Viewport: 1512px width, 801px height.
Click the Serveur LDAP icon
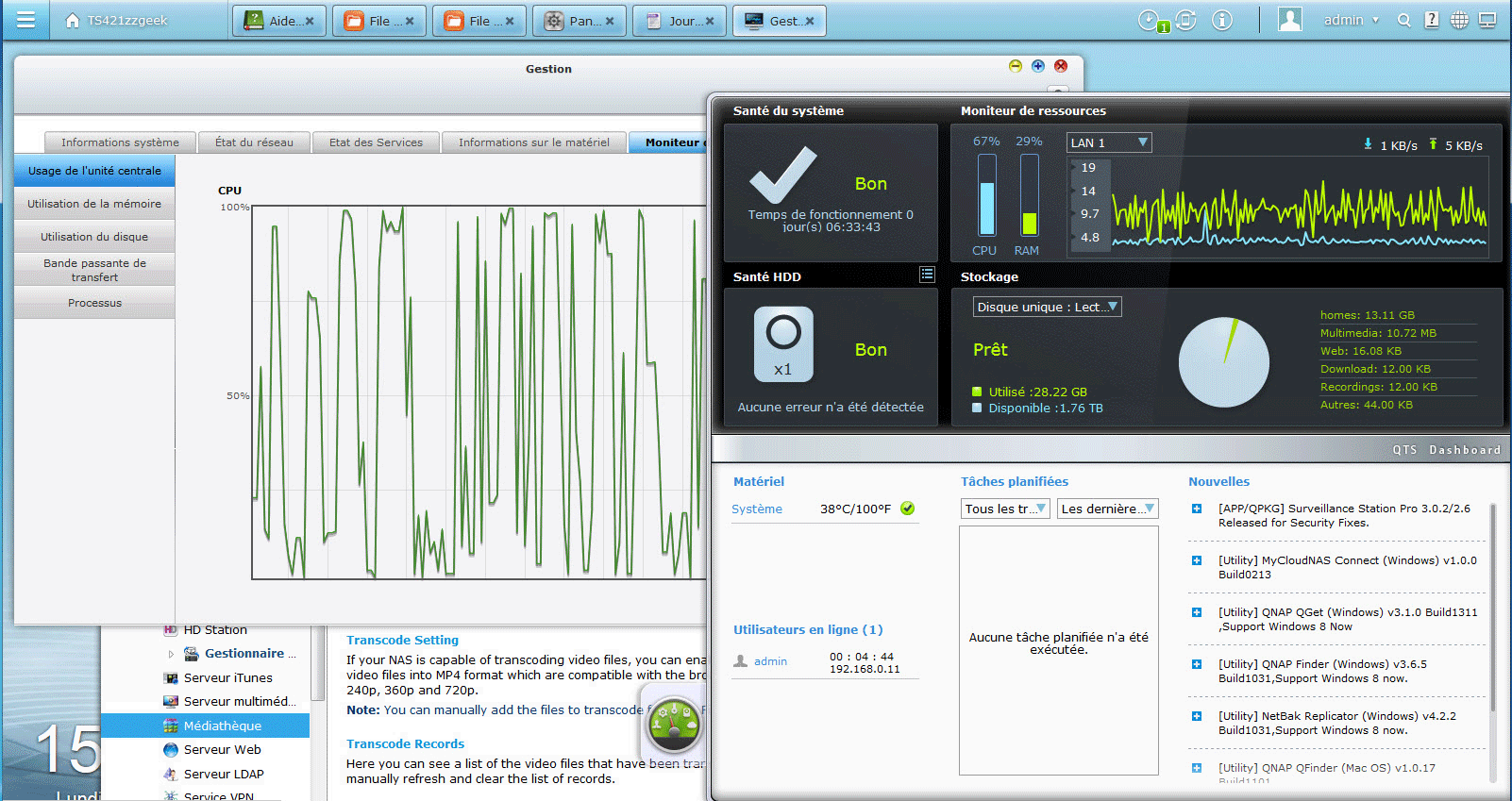tap(171, 774)
